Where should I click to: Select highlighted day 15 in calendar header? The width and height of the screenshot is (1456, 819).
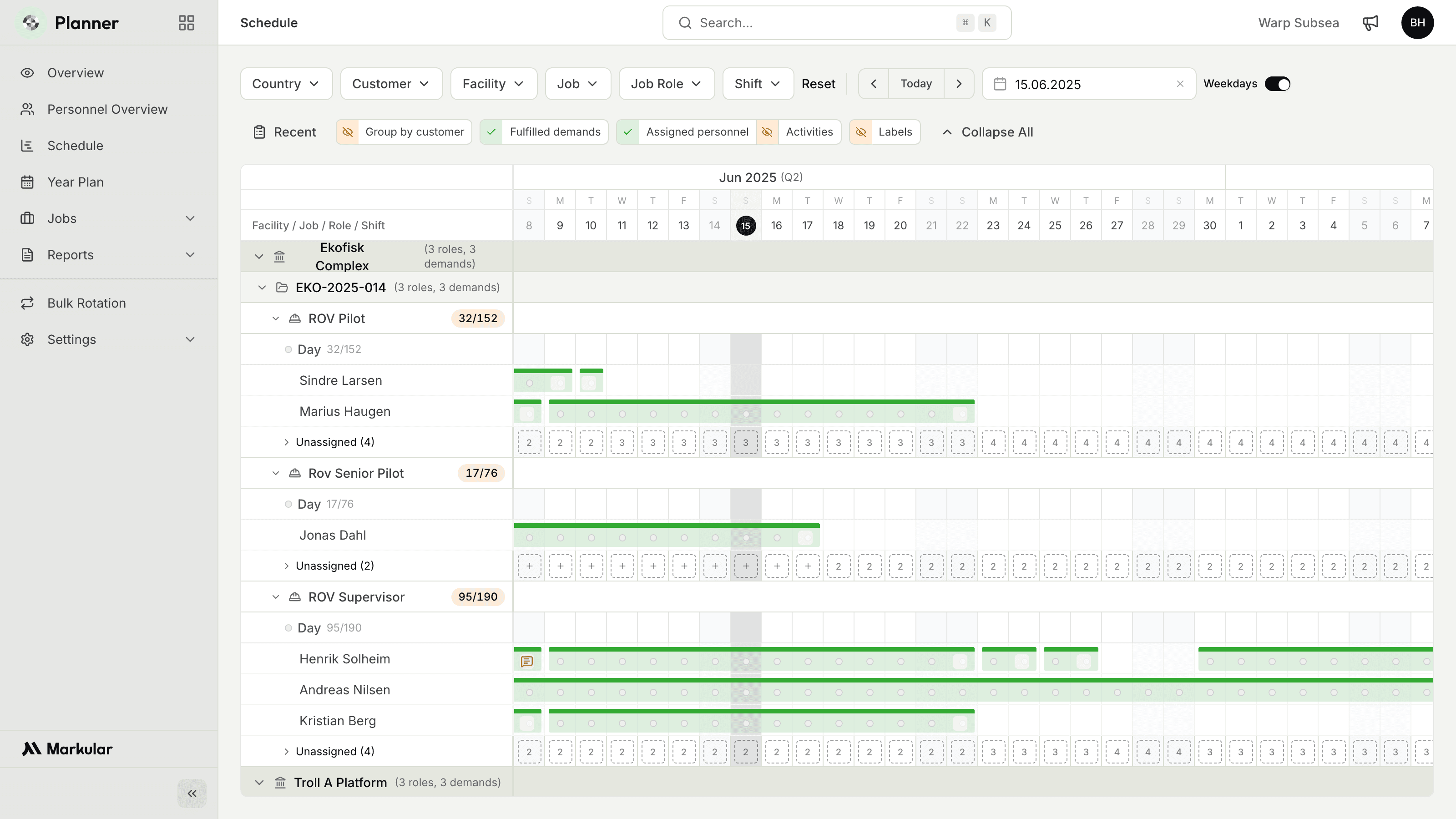pos(746,226)
